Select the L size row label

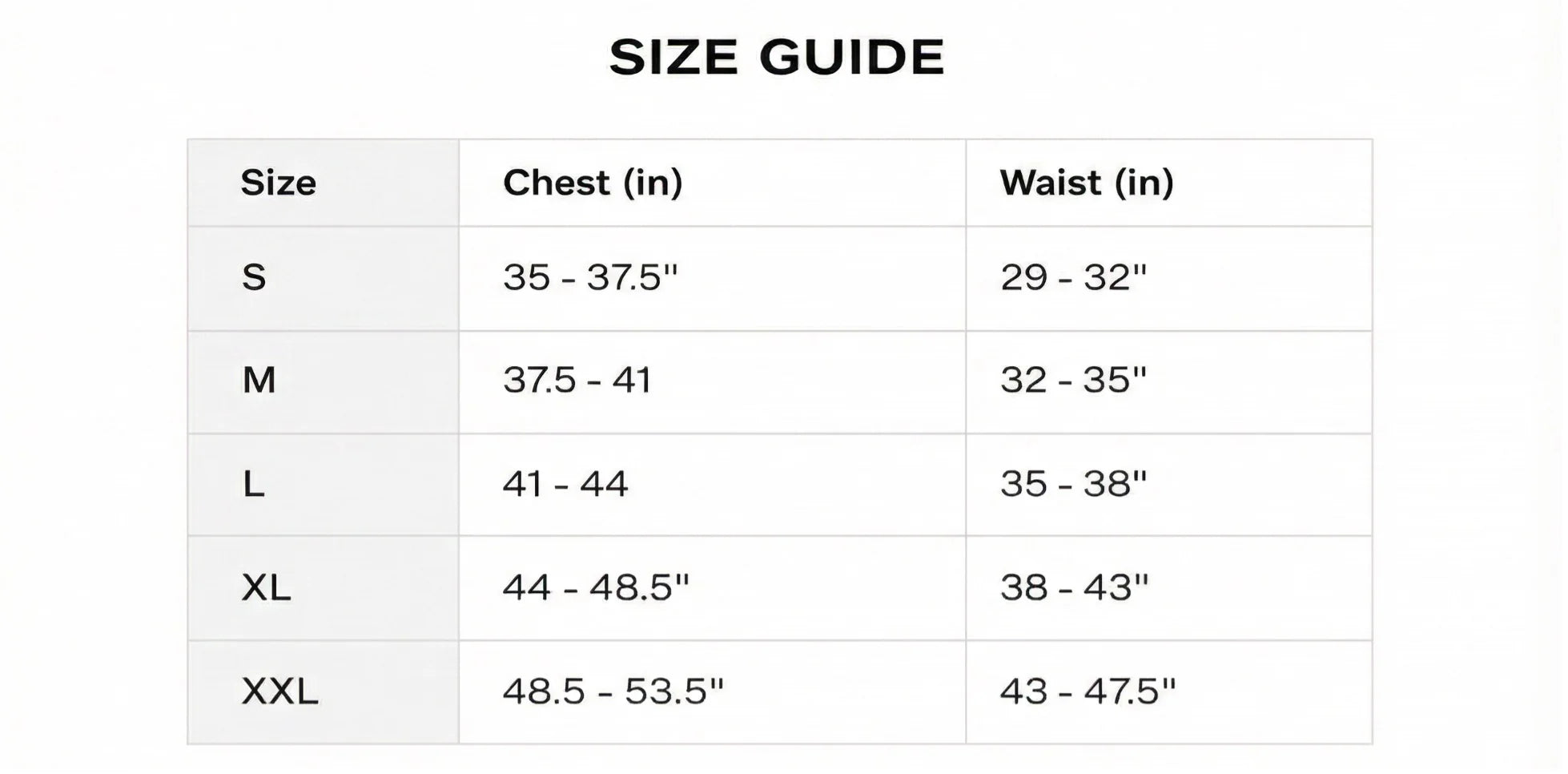click(253, 484)
